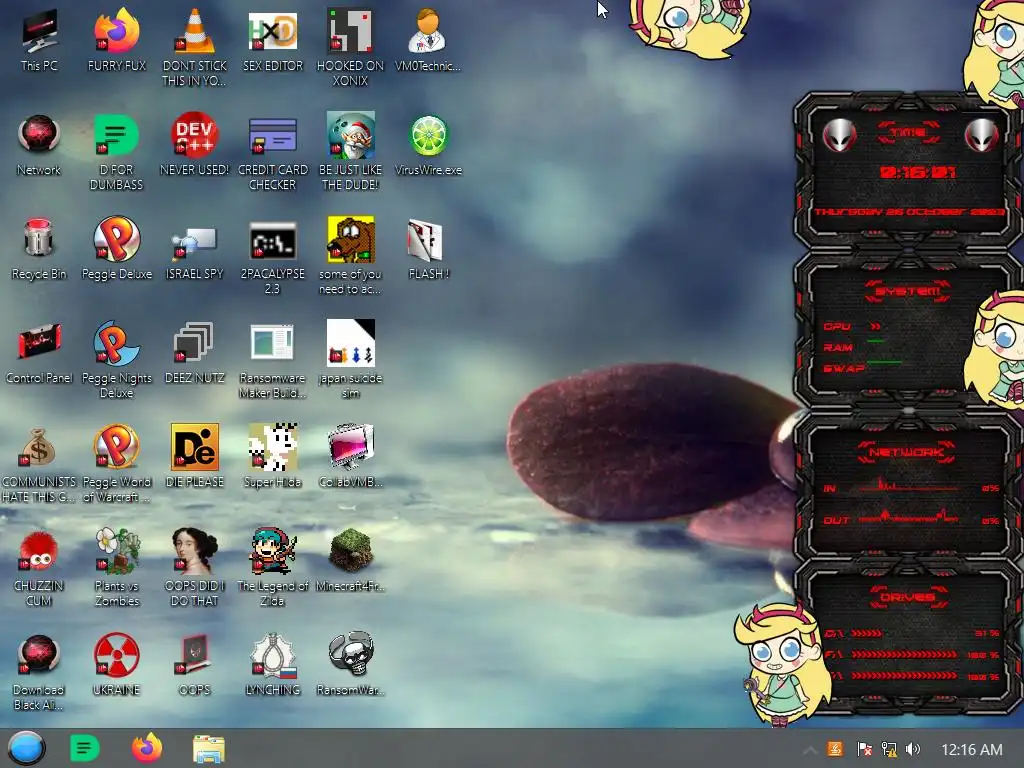Screen dimensions: 1024x768
Task: Click the IN traffic graph in NETWORK widget
Action: pyautogui.click(x=908, y=485)
